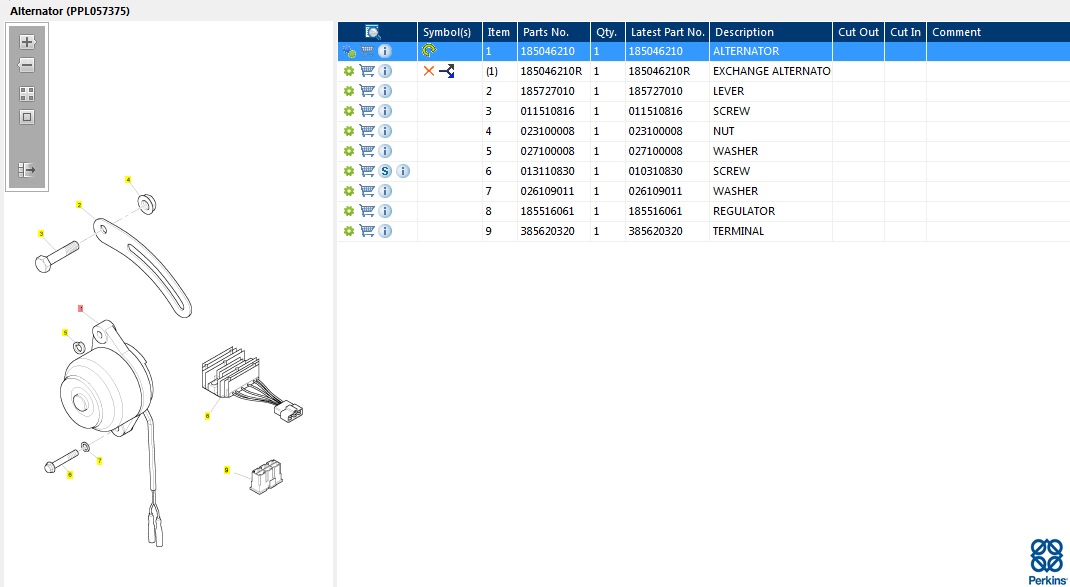Show info for LEVER part
The image size is (1070, 587).
tap(385, 91)
